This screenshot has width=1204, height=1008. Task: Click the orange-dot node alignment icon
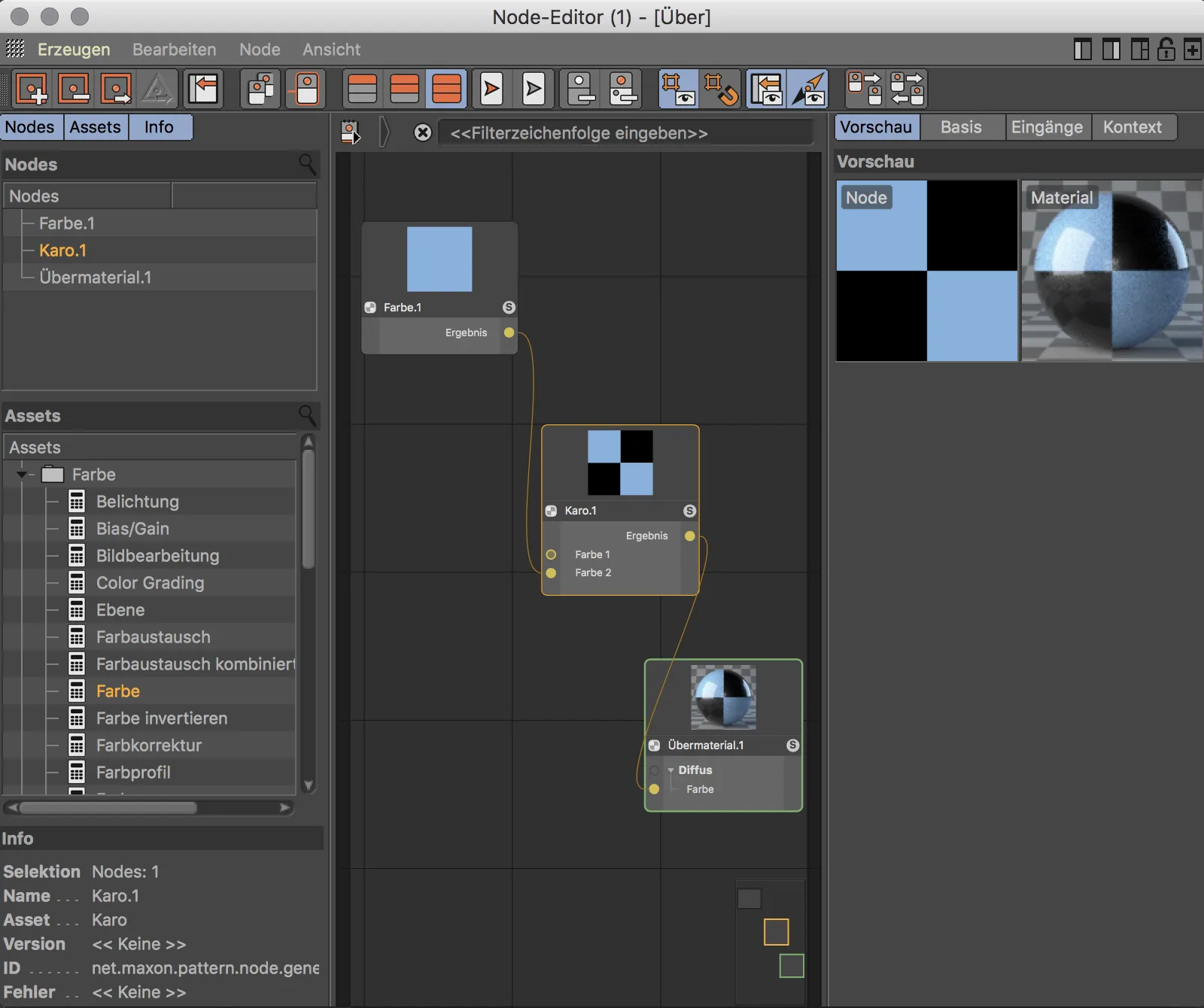click(623, 89)
